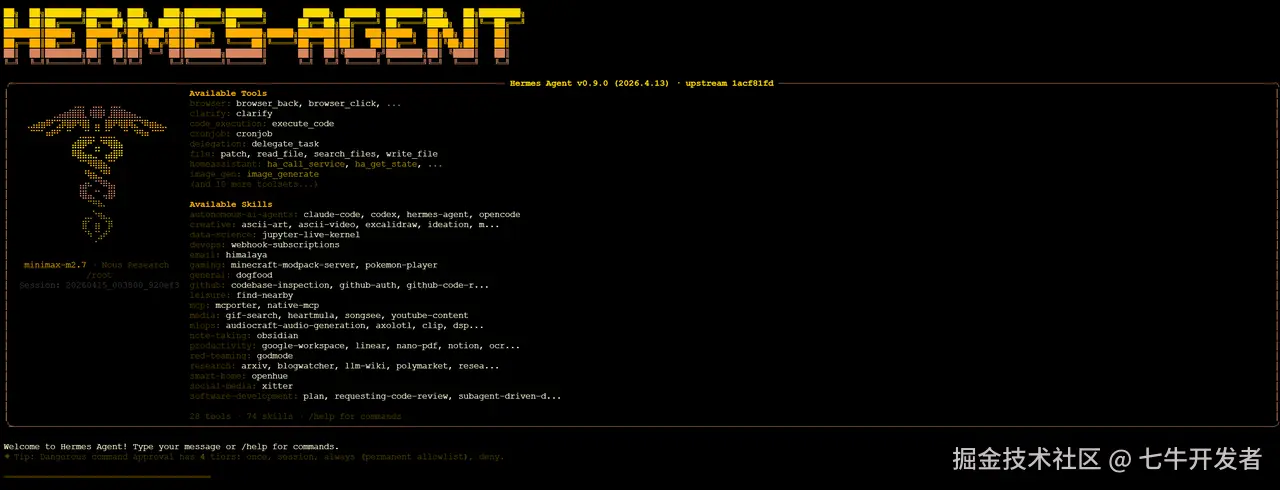Click the "ha_get_state" tool name
The height and width of the screenshot is (490, 1280).
(386, 164)
